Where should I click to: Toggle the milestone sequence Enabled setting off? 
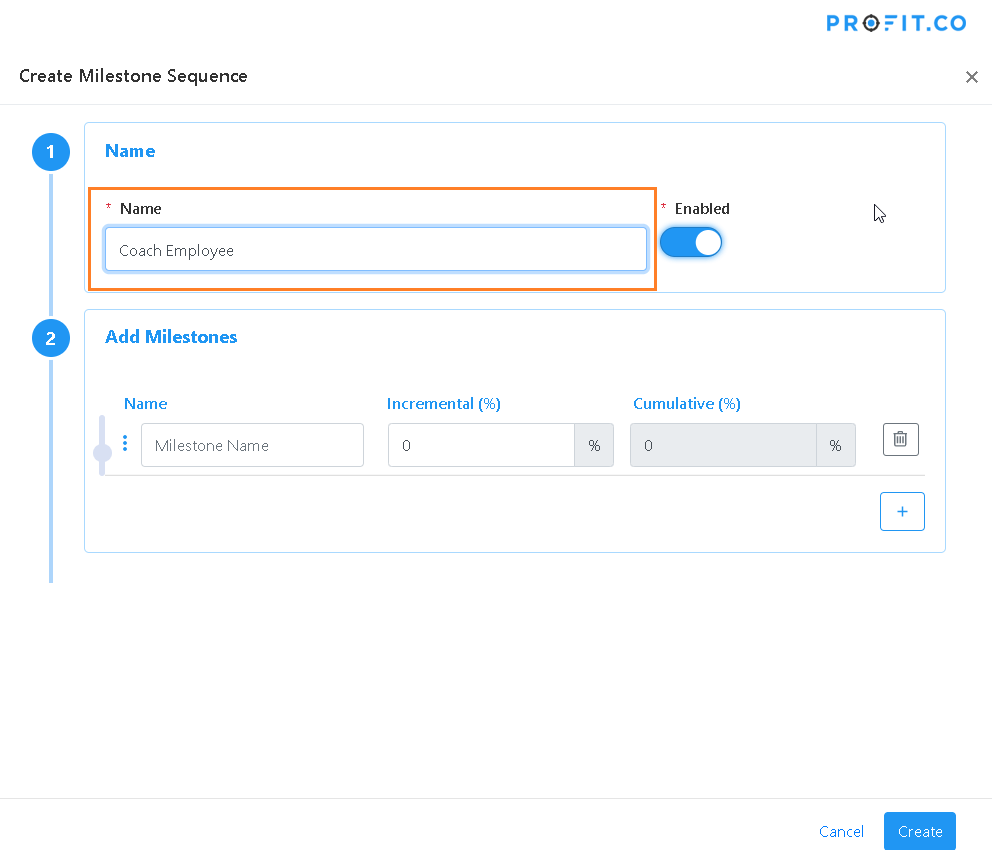691,242
